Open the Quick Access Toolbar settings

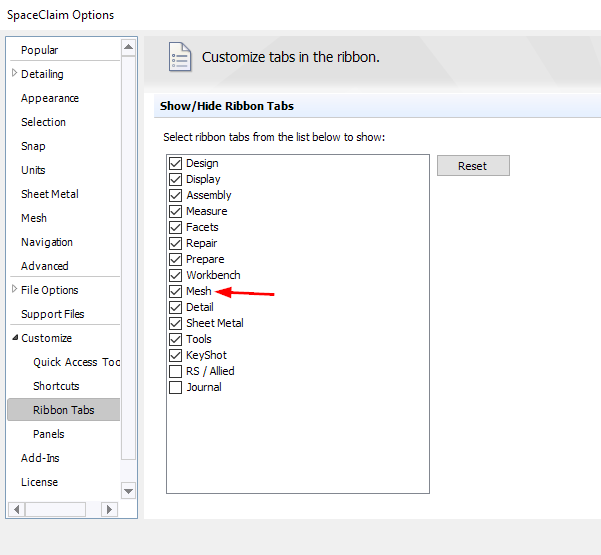tap(76, 362)
